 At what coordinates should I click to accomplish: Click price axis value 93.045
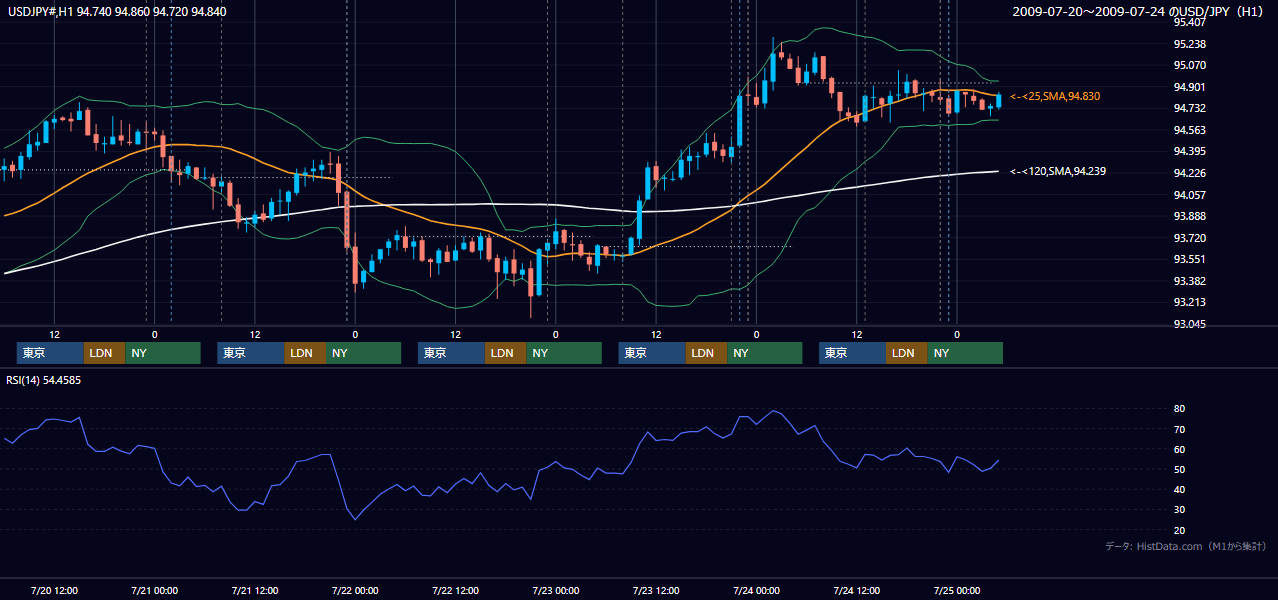pyautogui.click(x=1190, y=324)
